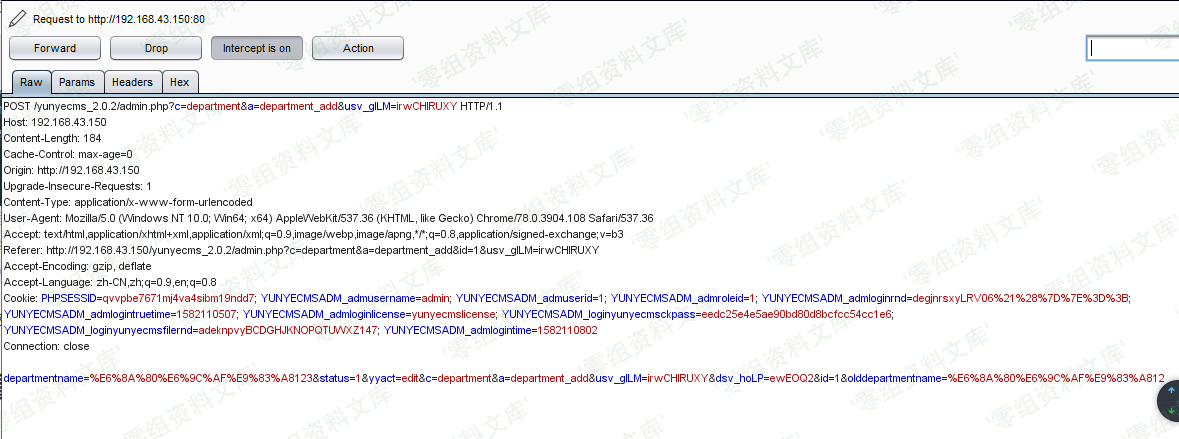Open the Action menu

[x=358, y=48]
